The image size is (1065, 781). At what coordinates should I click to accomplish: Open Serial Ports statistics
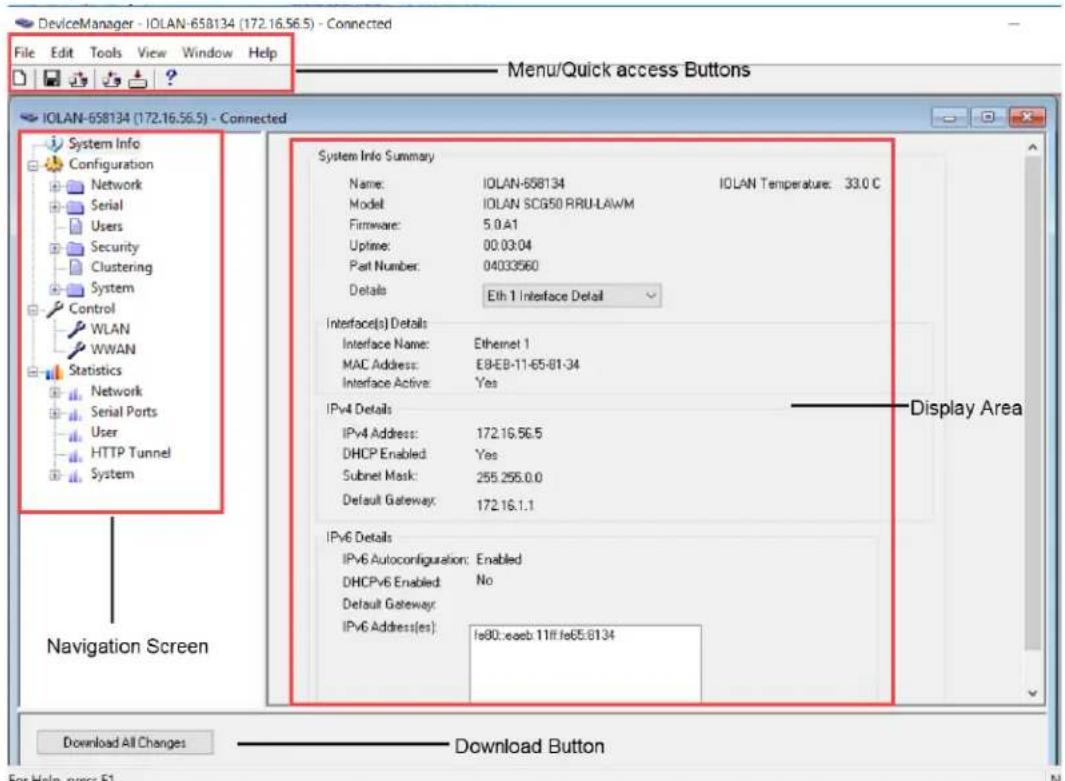(x=124, y=412)
